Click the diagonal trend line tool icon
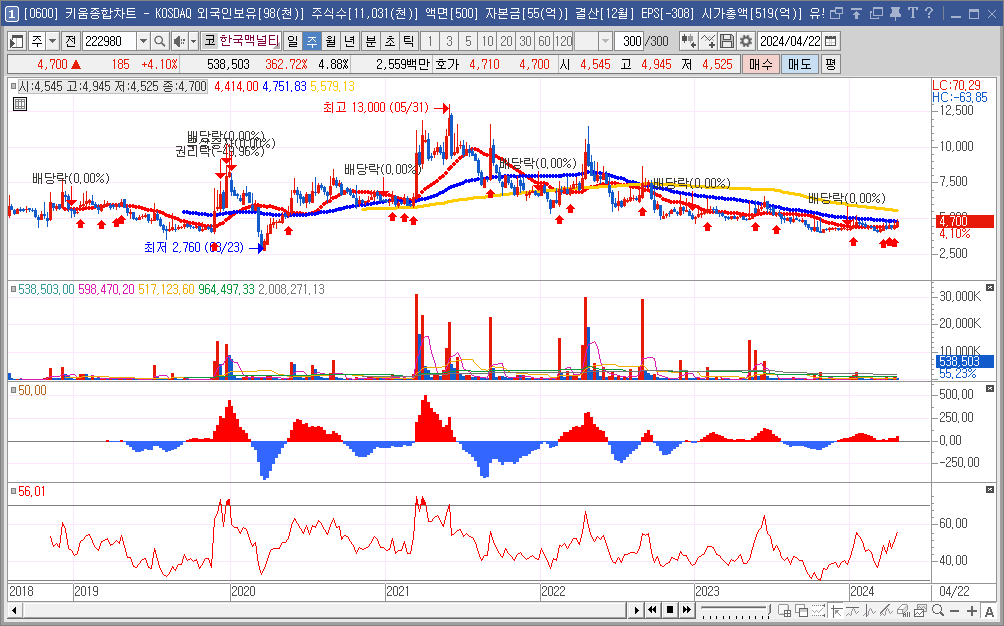 [887, 610]
